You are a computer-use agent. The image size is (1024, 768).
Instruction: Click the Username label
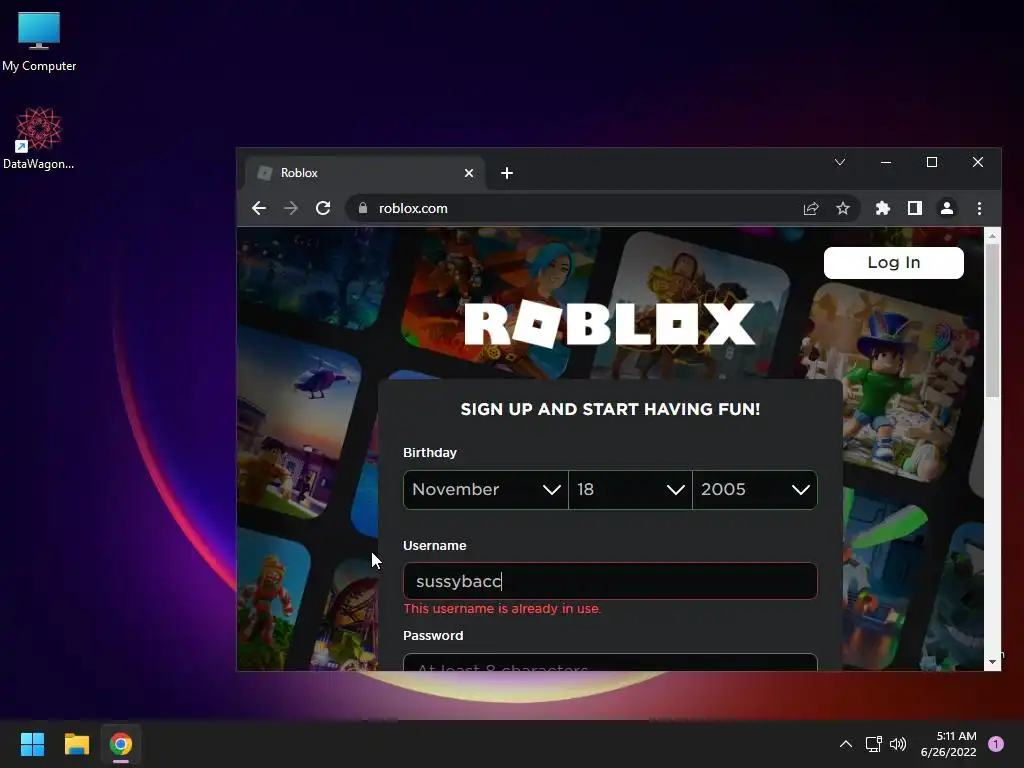point(434,545)
